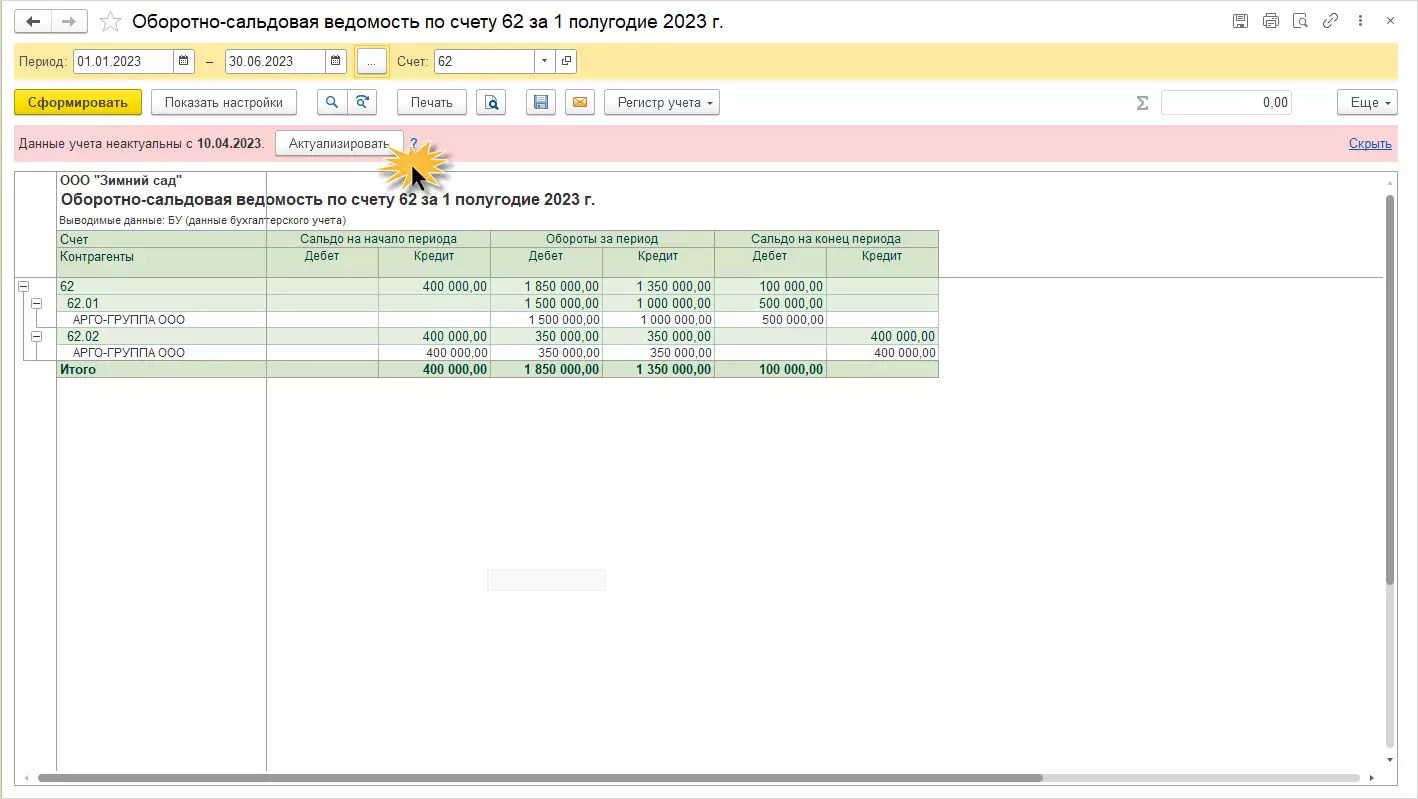The height and width of the screenshot is (799, 1418).
Task: Open the end date calendar picker
Action: pos(336,61)
